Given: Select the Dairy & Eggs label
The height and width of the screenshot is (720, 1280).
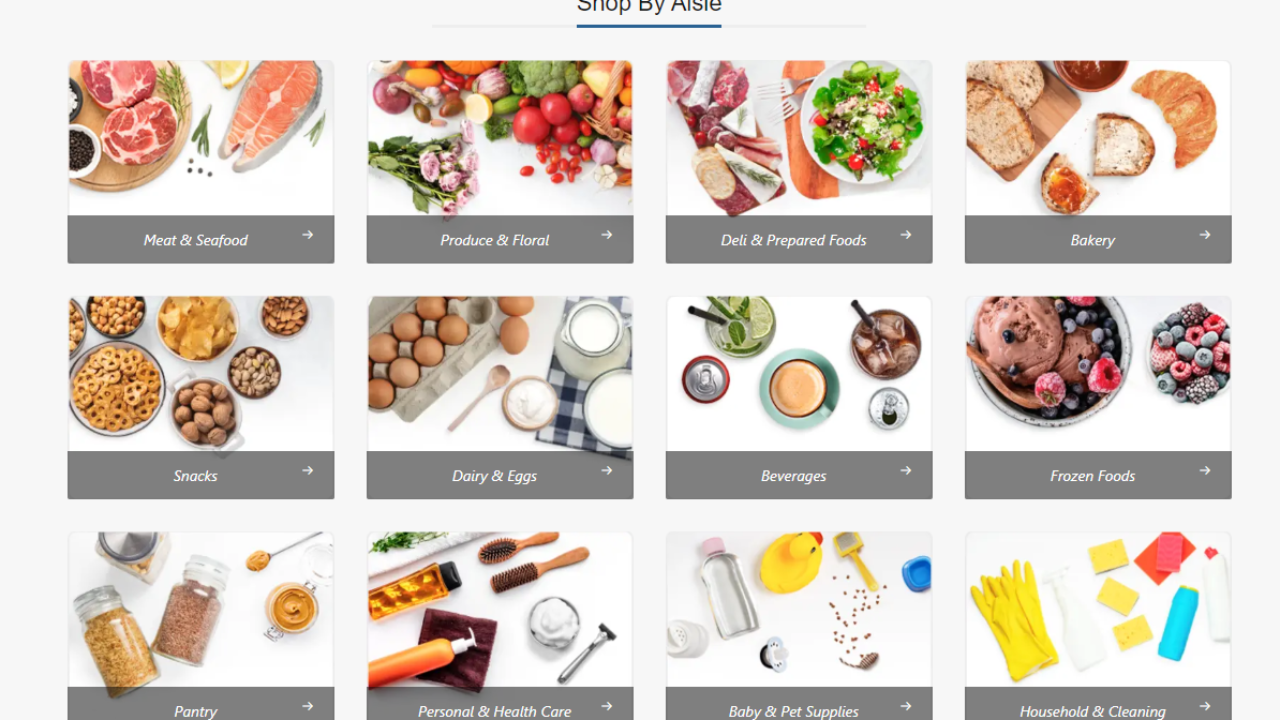Looking at the screenshot, I should pyautogui.click(x=494, y=476).
